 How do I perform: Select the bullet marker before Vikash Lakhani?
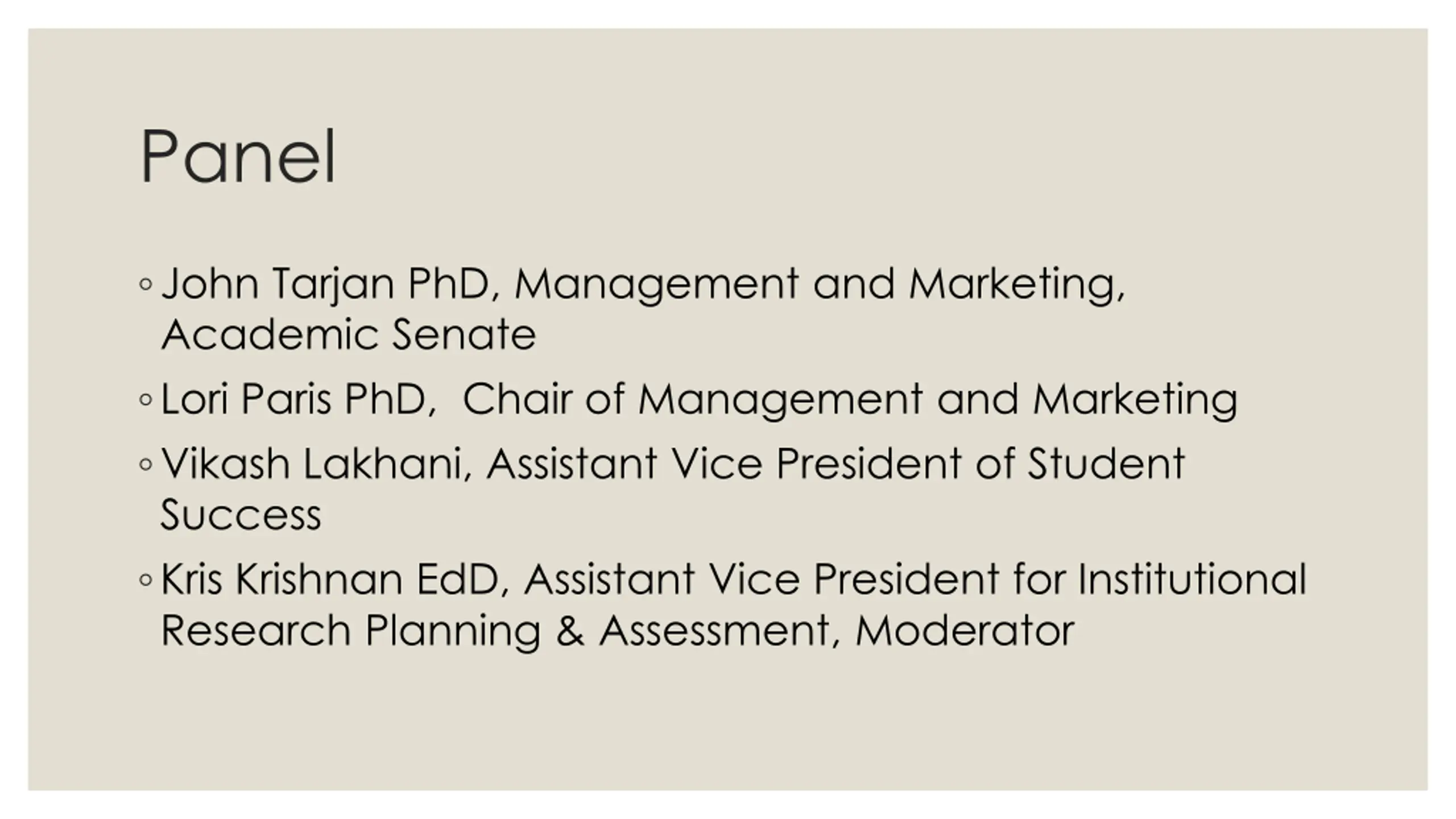click(146, 464)
